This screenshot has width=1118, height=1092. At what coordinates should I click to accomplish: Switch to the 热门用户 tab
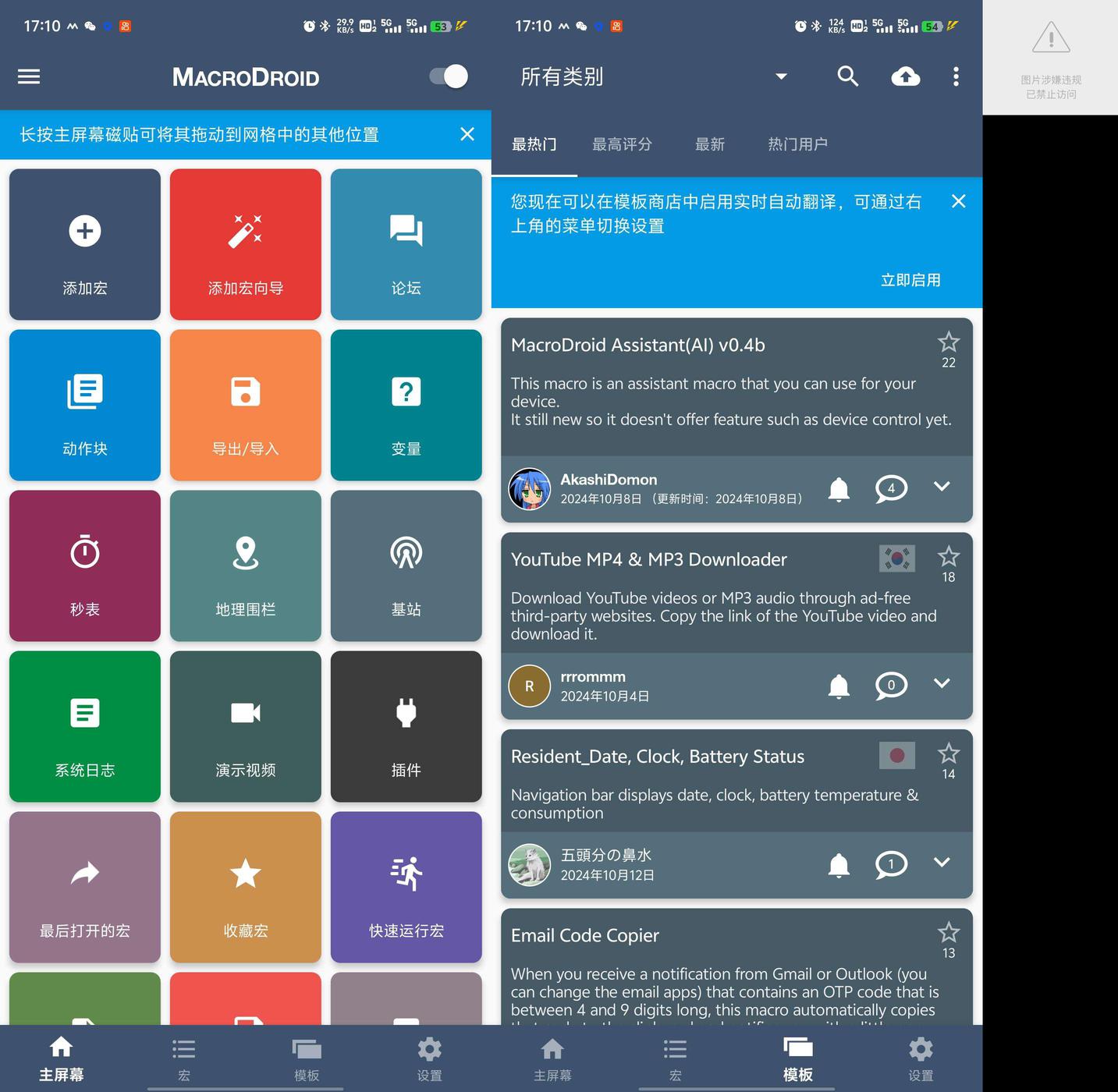[x=797, y=144]
